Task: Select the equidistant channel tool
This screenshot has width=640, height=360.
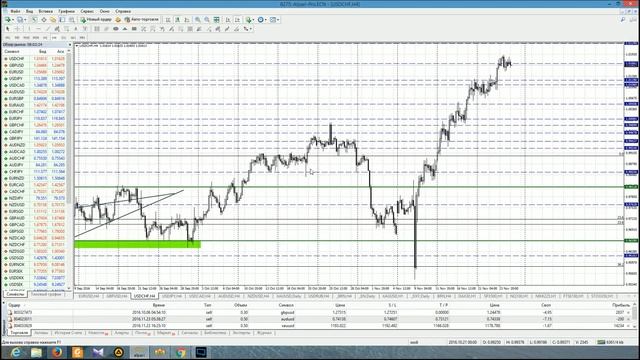Action: (58, 29)
